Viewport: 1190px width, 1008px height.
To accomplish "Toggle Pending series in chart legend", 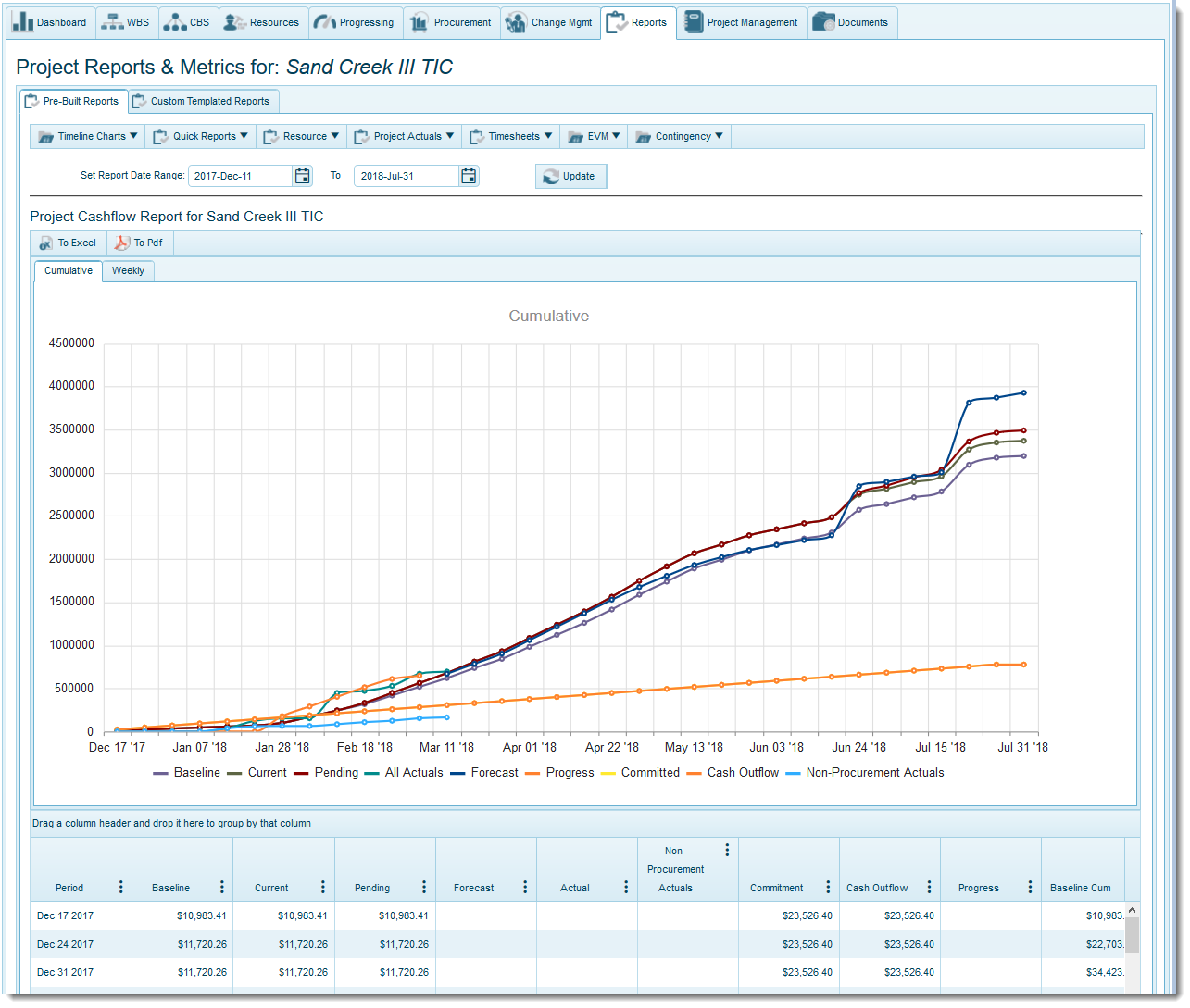I will [326, 773].
